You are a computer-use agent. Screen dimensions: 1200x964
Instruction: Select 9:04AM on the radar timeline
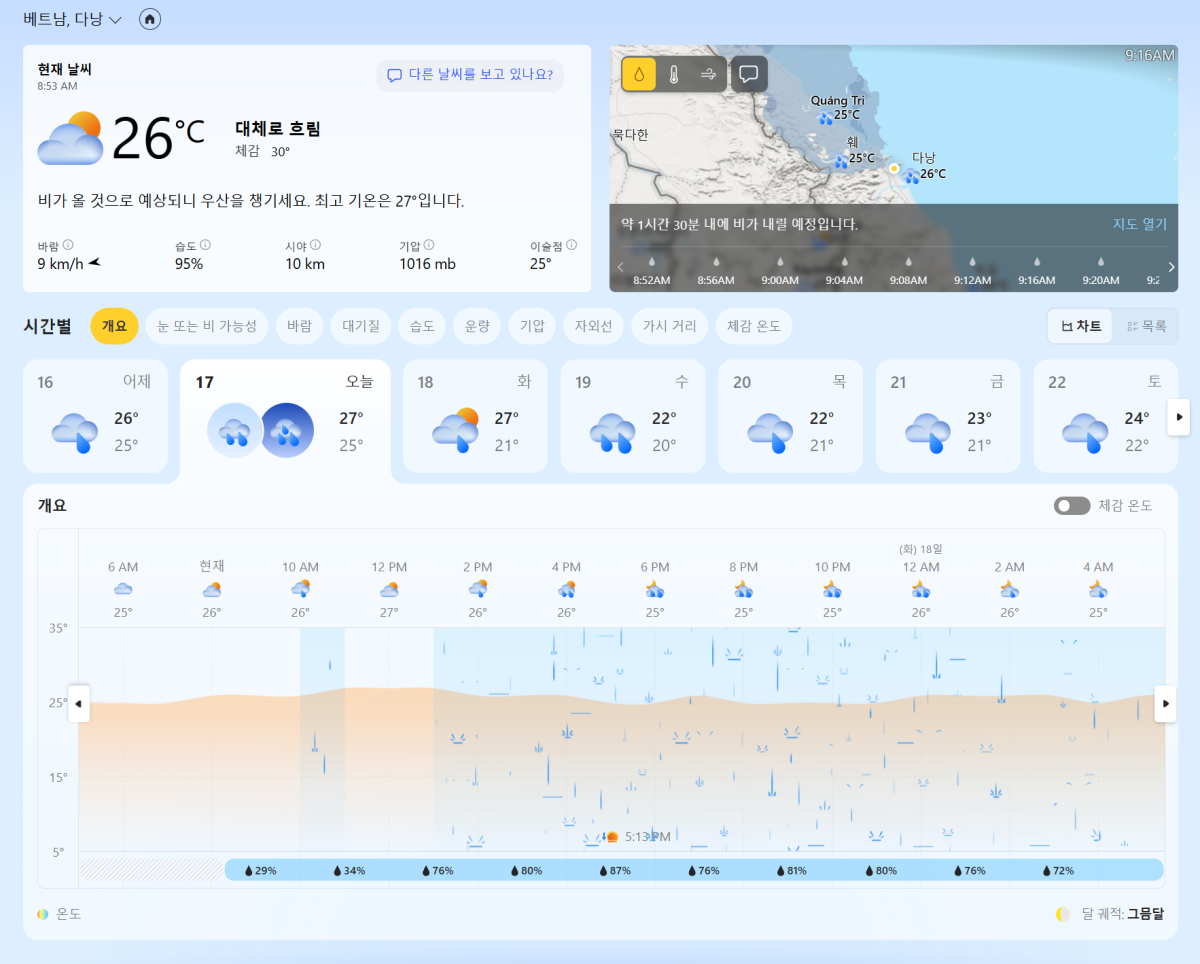(845, 272)
